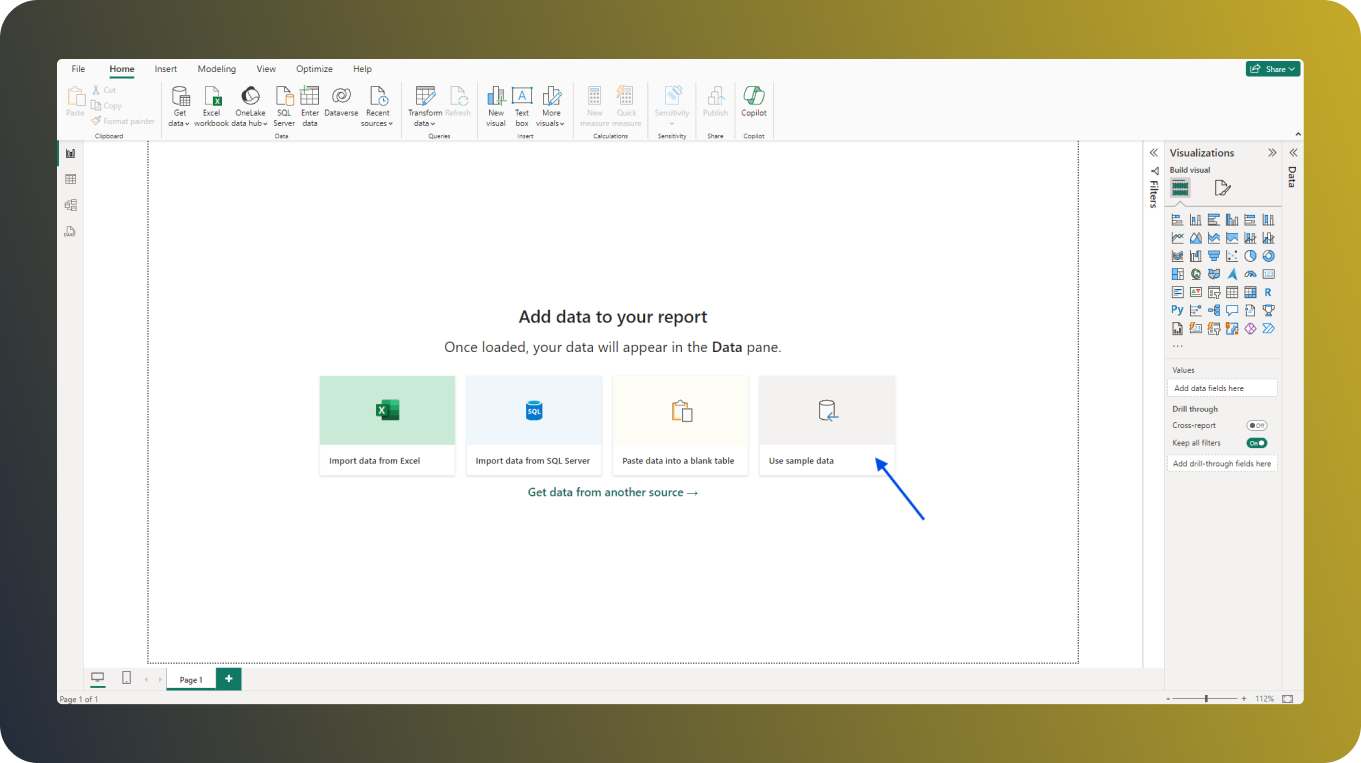Screen dimensions: 1361x763
Task: Collapse the Visualizations pane
Action: (1272, 152)
